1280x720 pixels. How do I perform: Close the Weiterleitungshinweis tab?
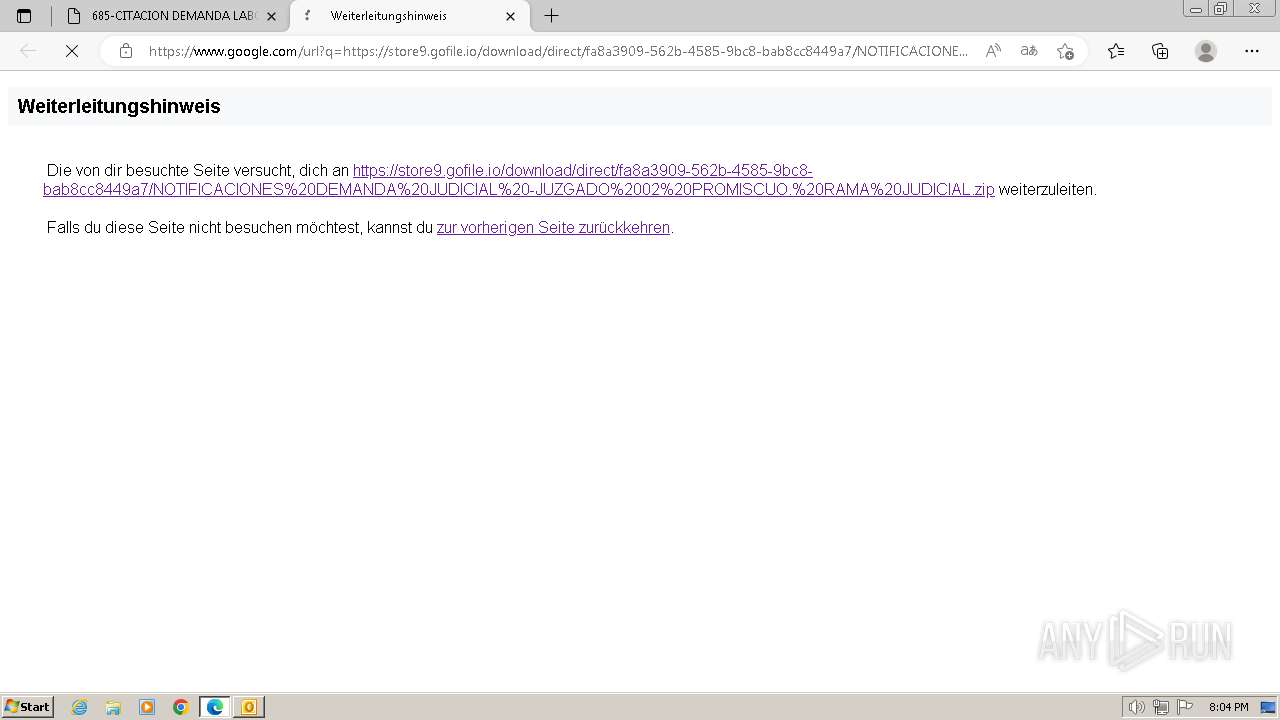(x=510, y=16)
